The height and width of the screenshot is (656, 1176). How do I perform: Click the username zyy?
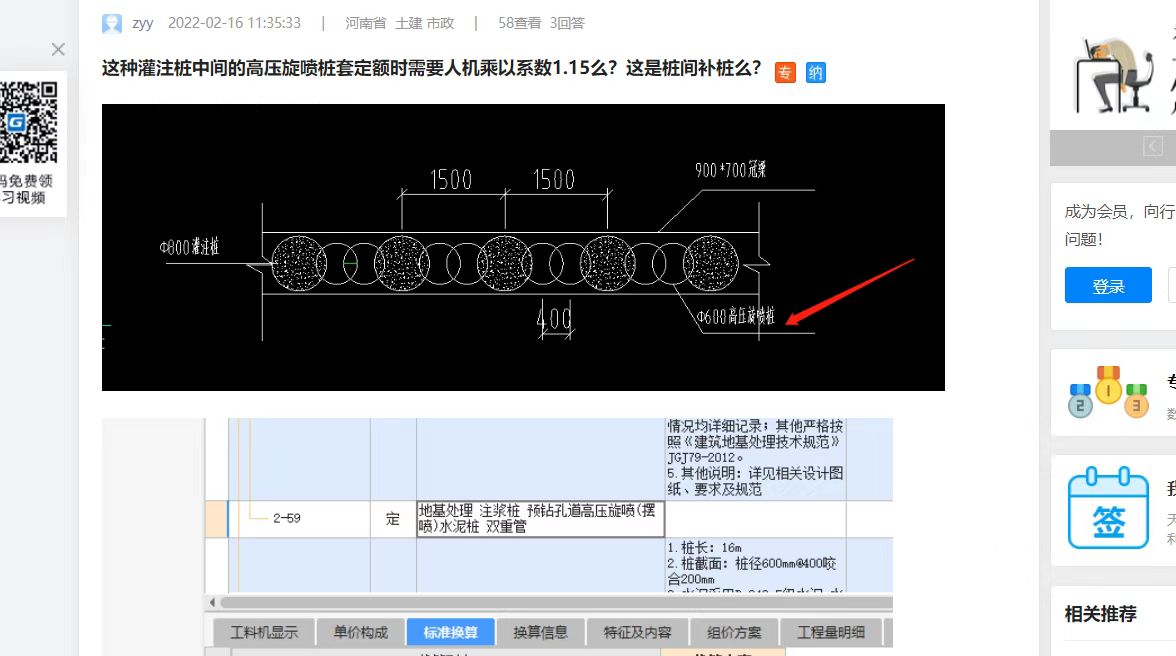pyautogui.click(x=142, y=23)
